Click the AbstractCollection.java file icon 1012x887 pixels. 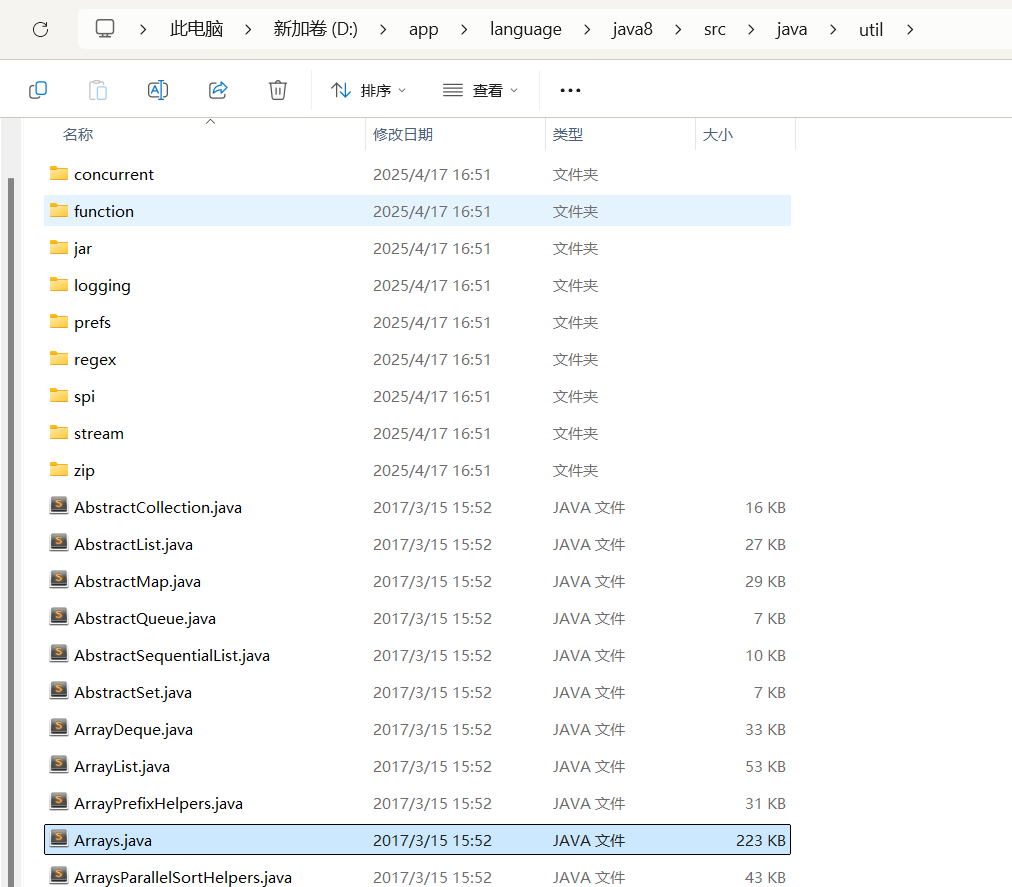click(59, 505)
